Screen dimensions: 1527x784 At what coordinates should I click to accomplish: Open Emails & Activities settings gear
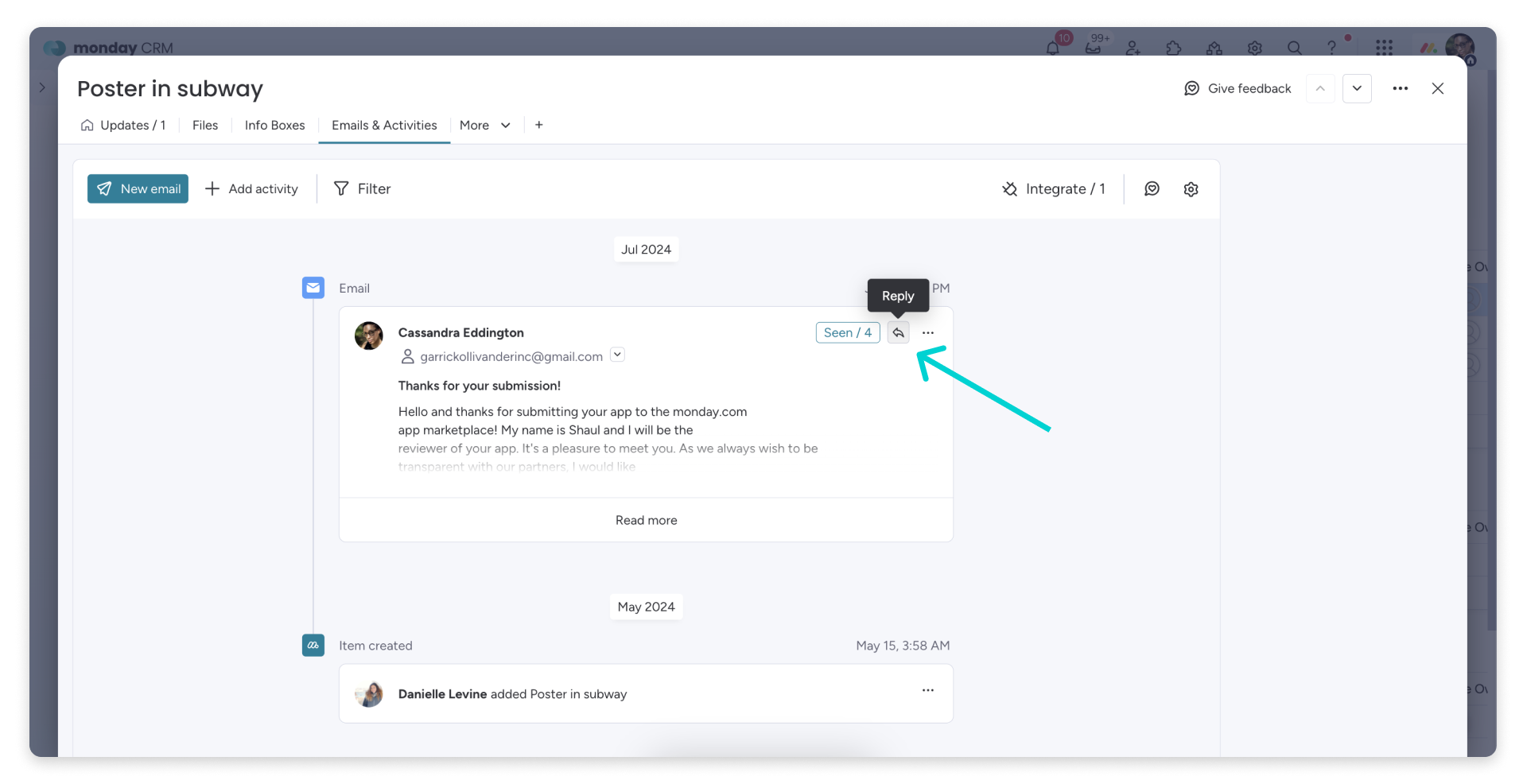(1191, 189)
